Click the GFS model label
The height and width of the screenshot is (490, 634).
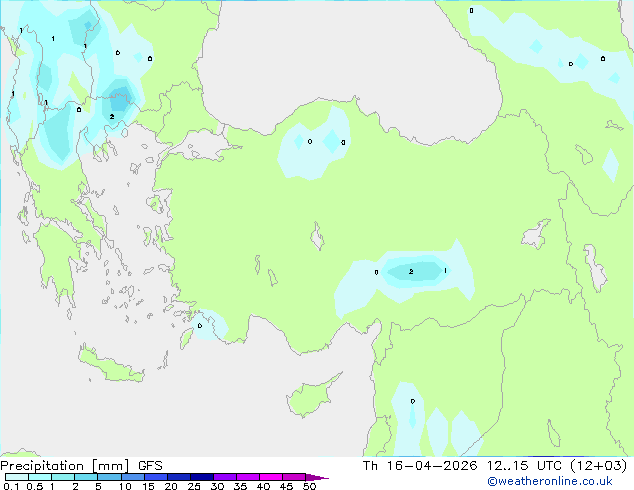(x=150, y=466)
